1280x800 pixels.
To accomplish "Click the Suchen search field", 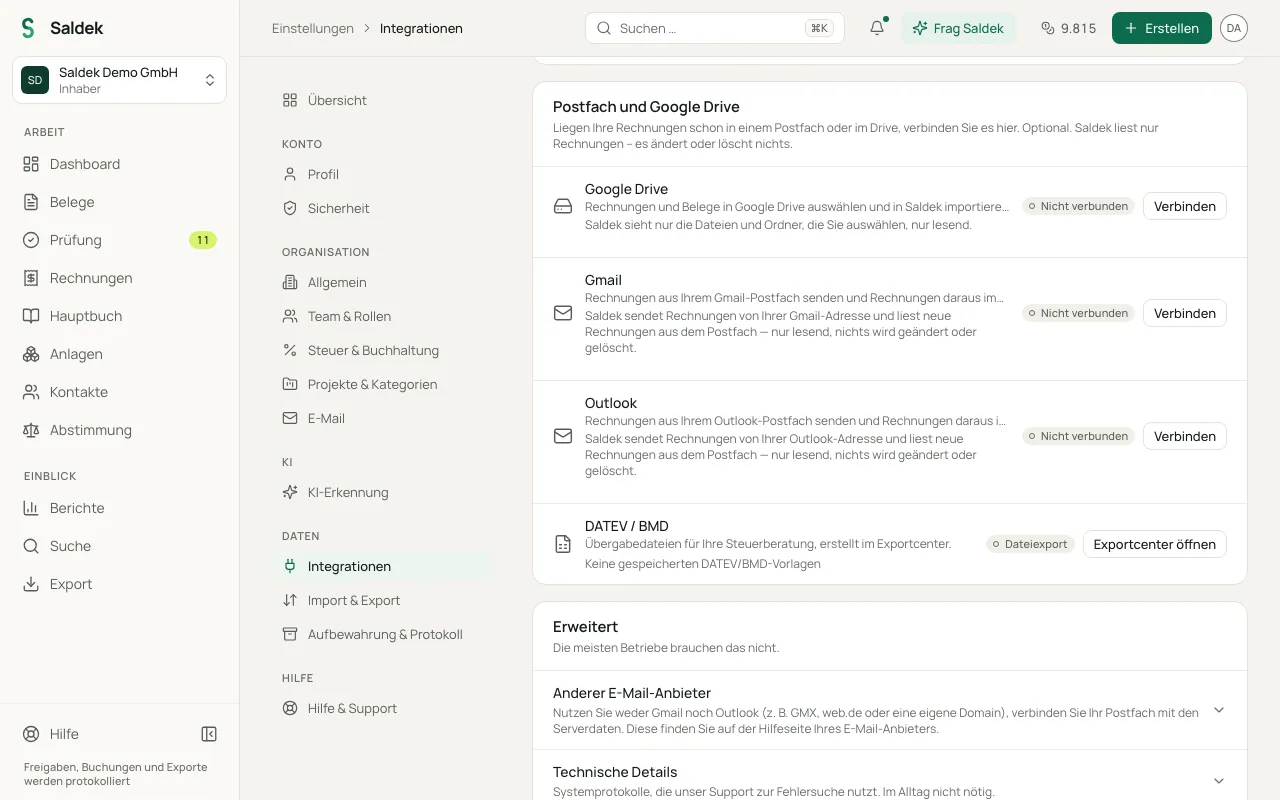I will coord(715,28).
